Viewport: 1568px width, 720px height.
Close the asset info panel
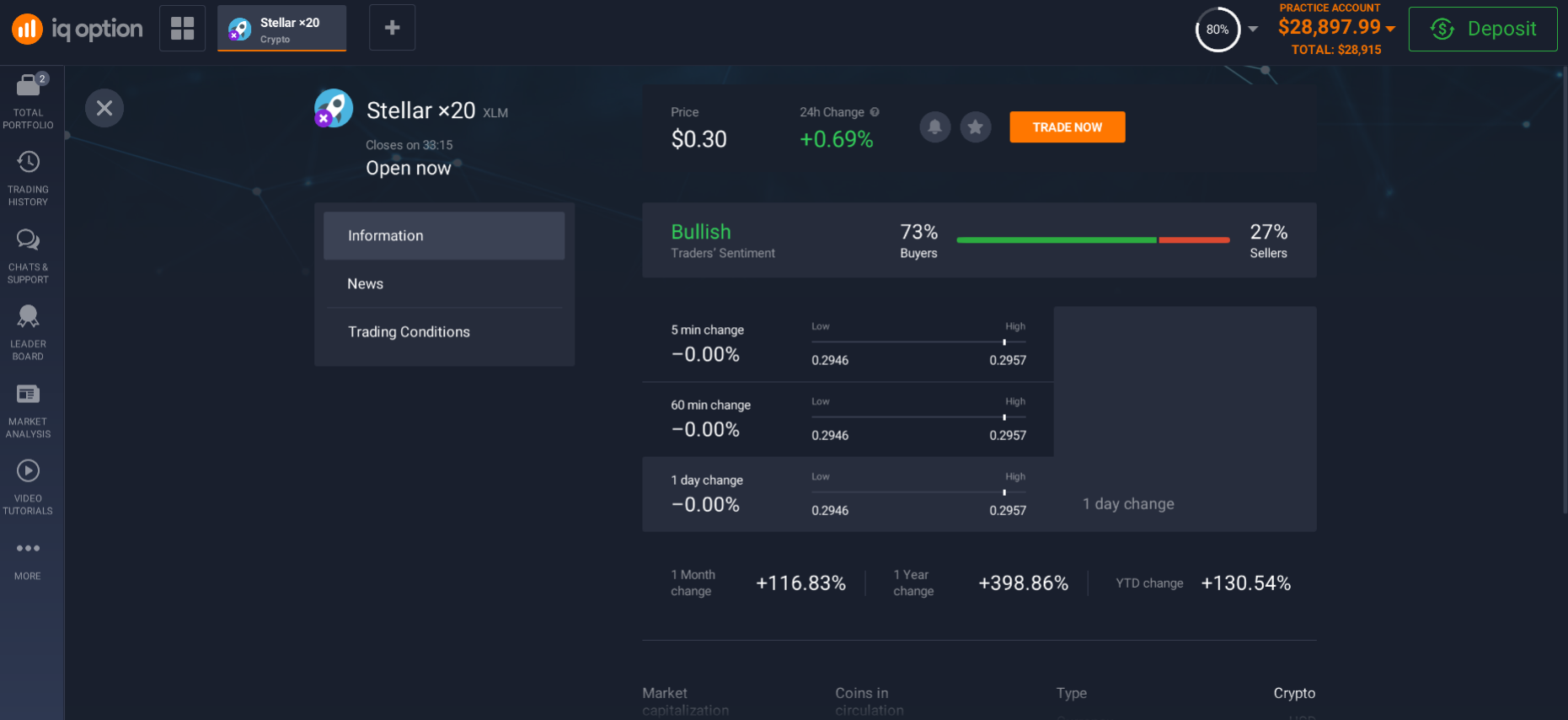(x=104, y=108)
